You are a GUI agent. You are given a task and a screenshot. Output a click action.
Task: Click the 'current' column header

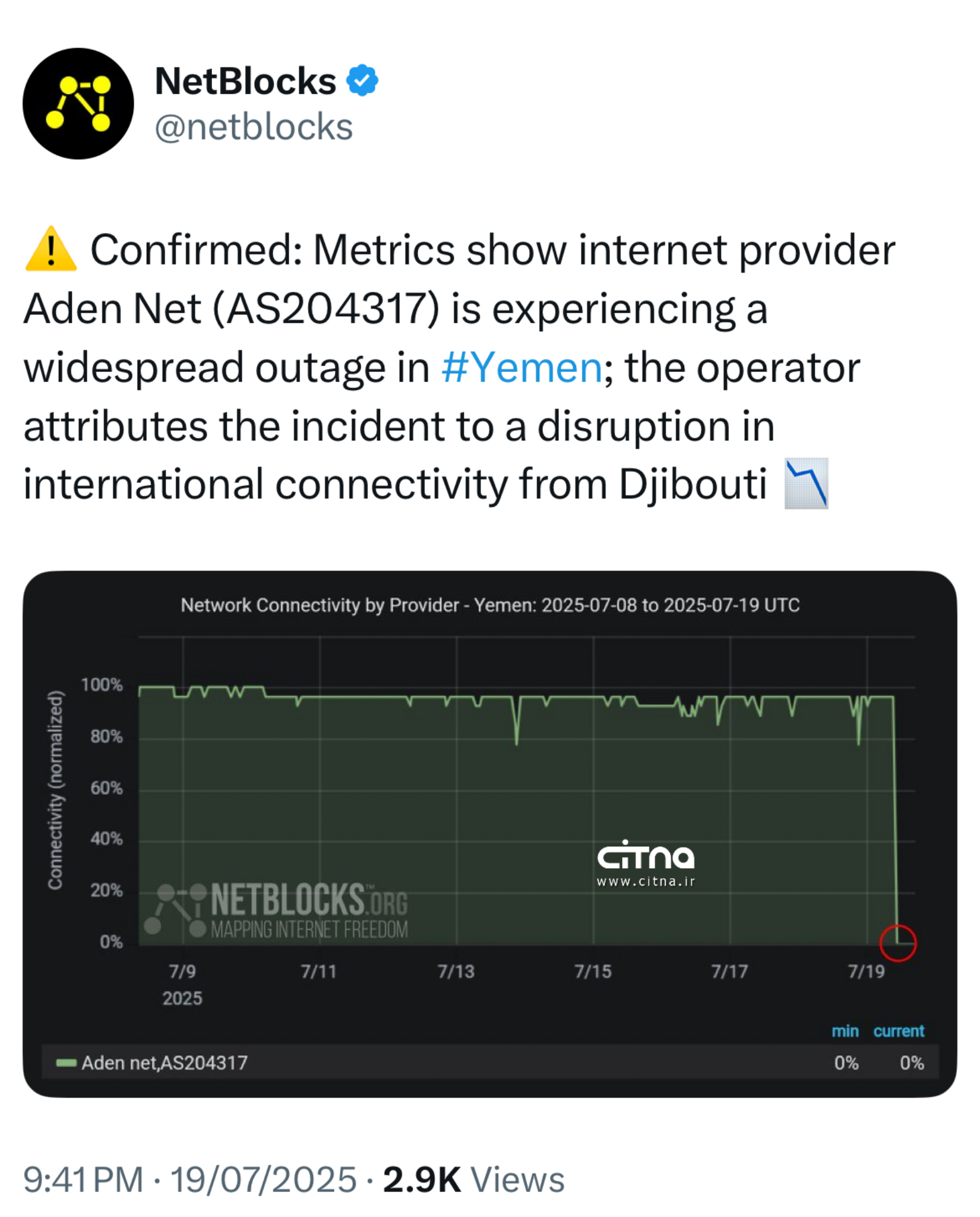coord(898,1031)
